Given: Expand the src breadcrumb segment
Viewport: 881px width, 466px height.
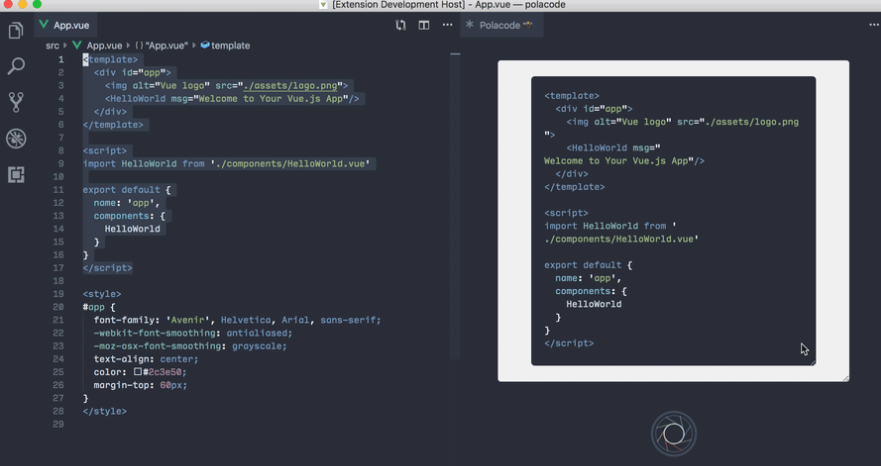Looking at the screenshot, I should point(52,46).
